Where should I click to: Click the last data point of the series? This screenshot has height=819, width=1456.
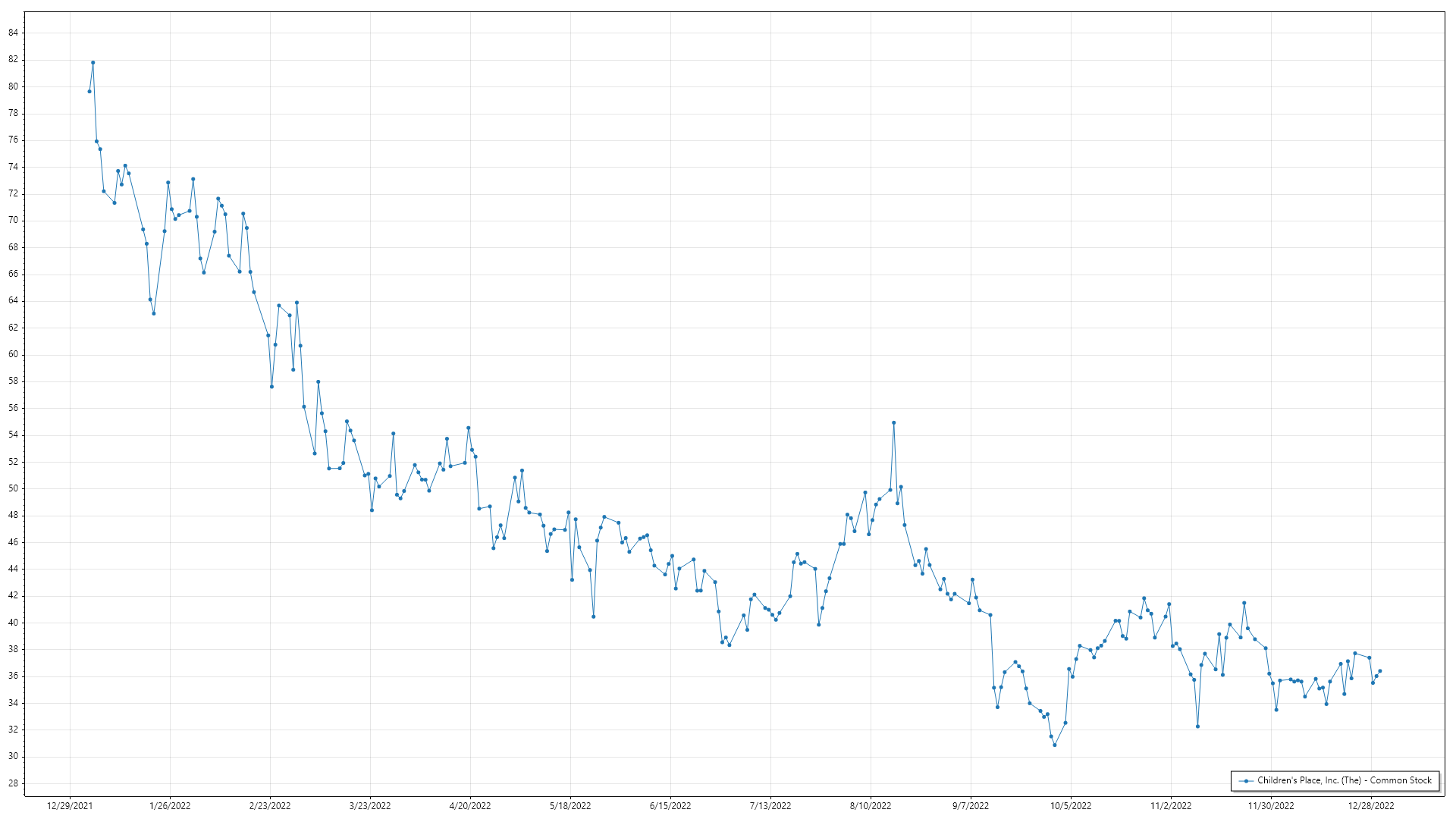(1379, 671)
